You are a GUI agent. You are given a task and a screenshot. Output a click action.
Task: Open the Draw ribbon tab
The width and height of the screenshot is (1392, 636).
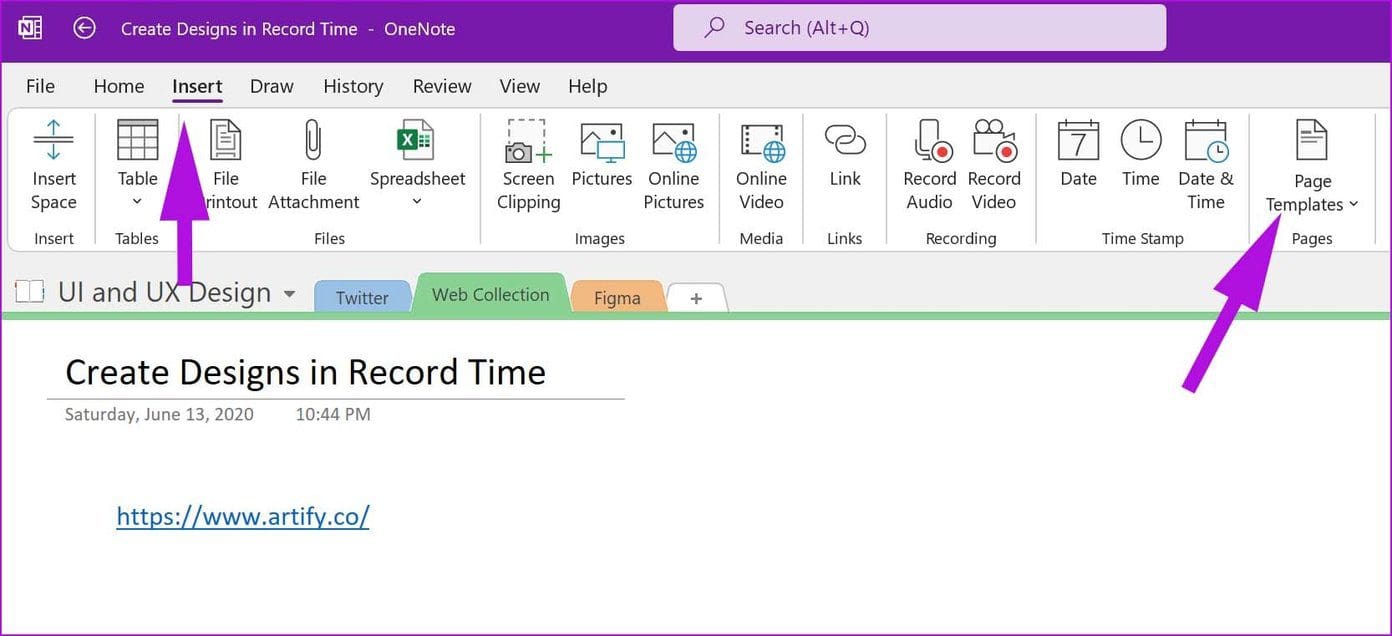pos(271,86)
